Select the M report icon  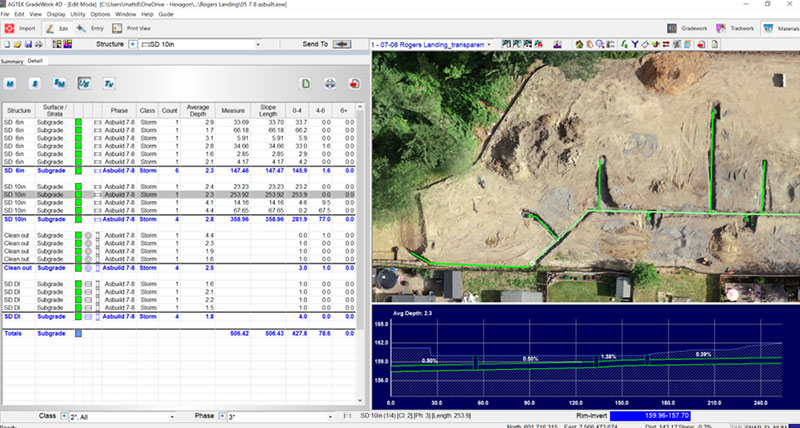[10, 84]
